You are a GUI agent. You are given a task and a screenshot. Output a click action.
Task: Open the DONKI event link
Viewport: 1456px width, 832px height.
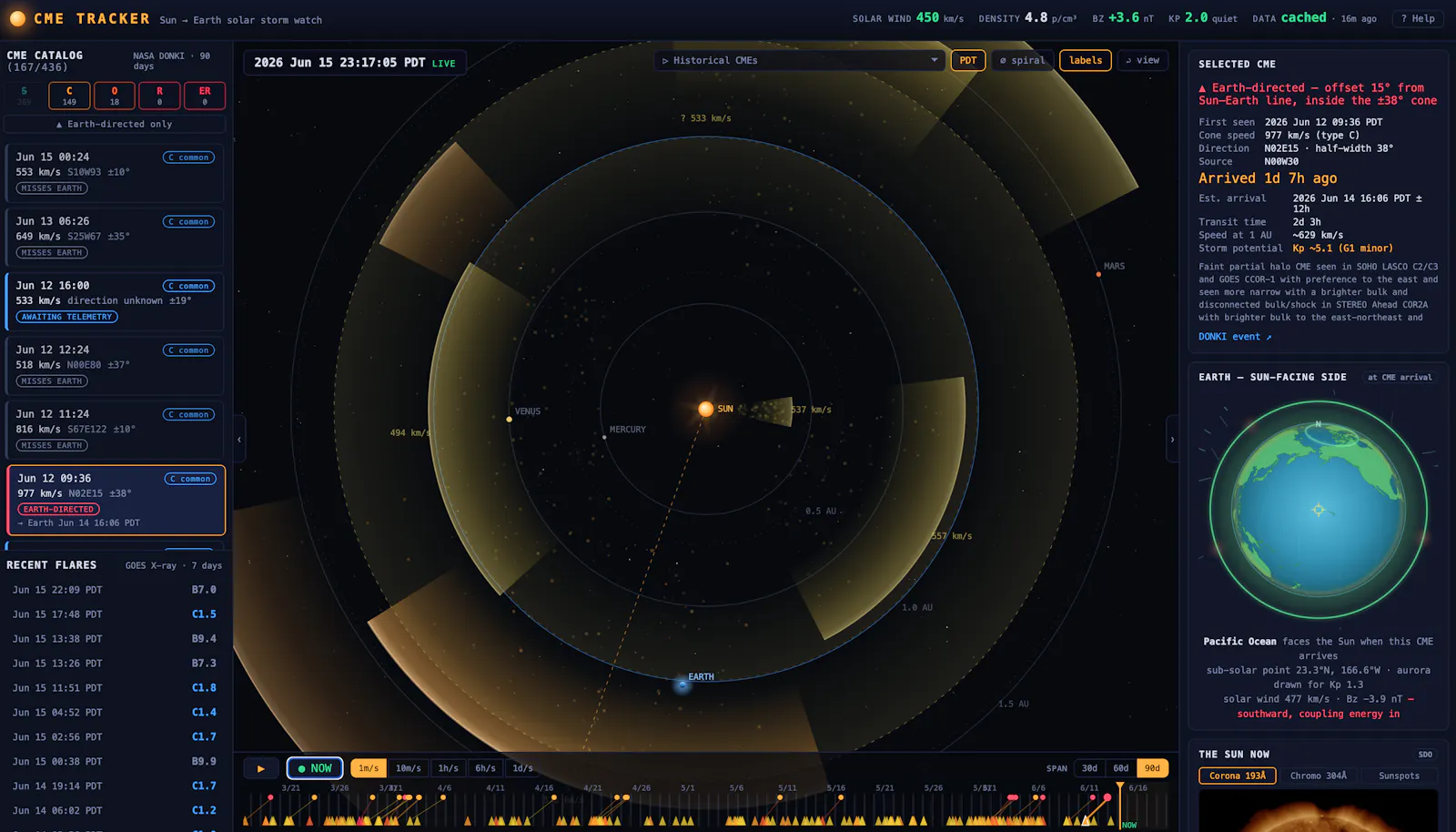coord(1235,337)
